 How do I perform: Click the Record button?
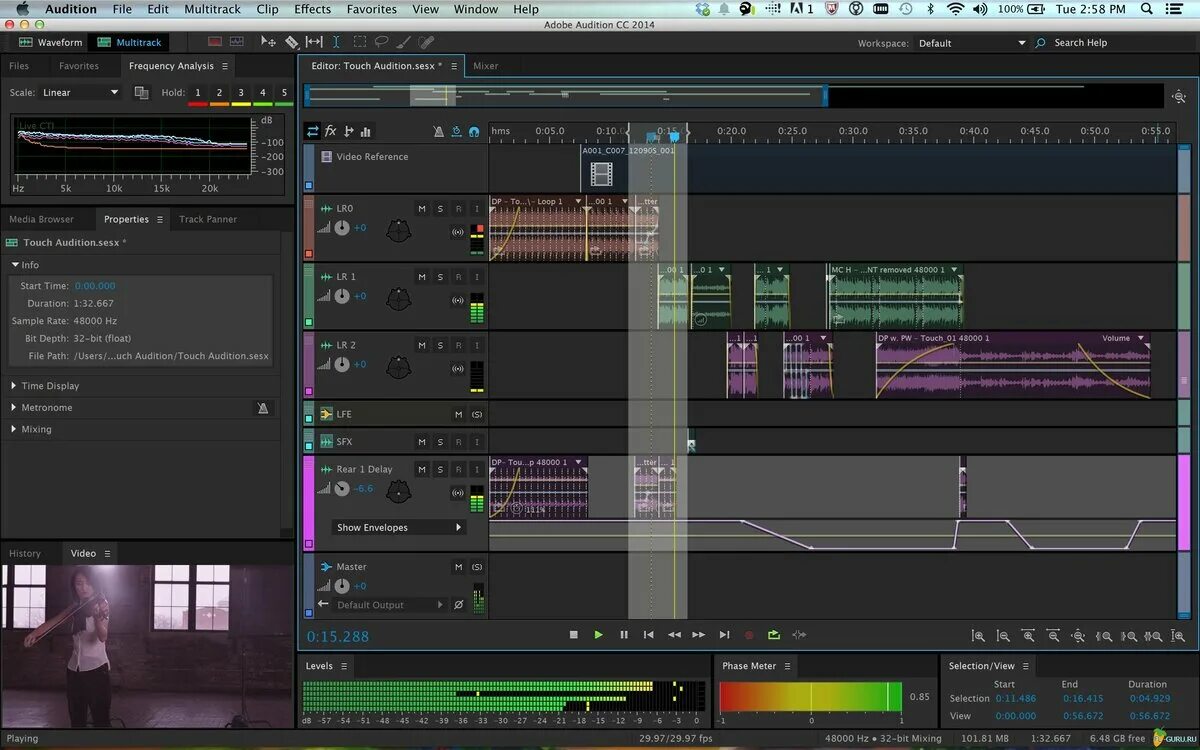tap(749, 634)
